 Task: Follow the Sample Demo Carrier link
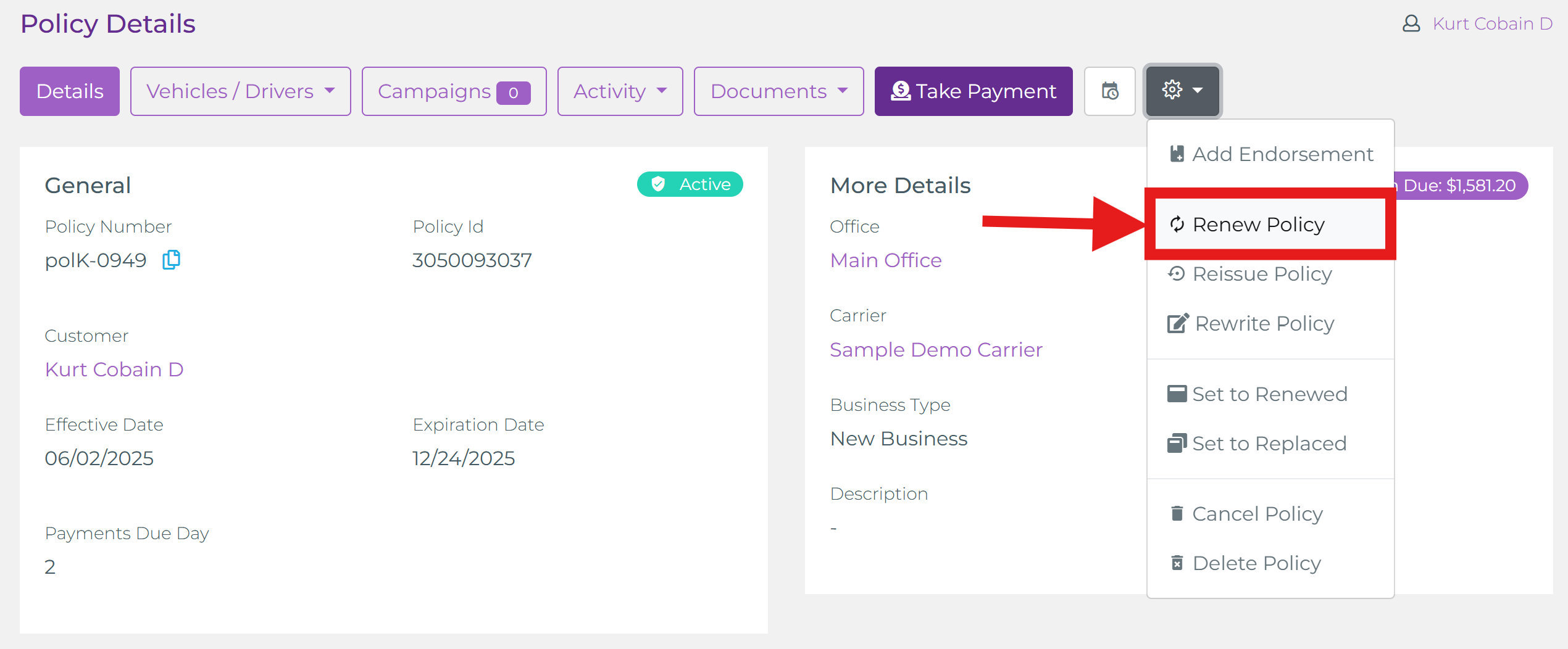pos(936,350)
